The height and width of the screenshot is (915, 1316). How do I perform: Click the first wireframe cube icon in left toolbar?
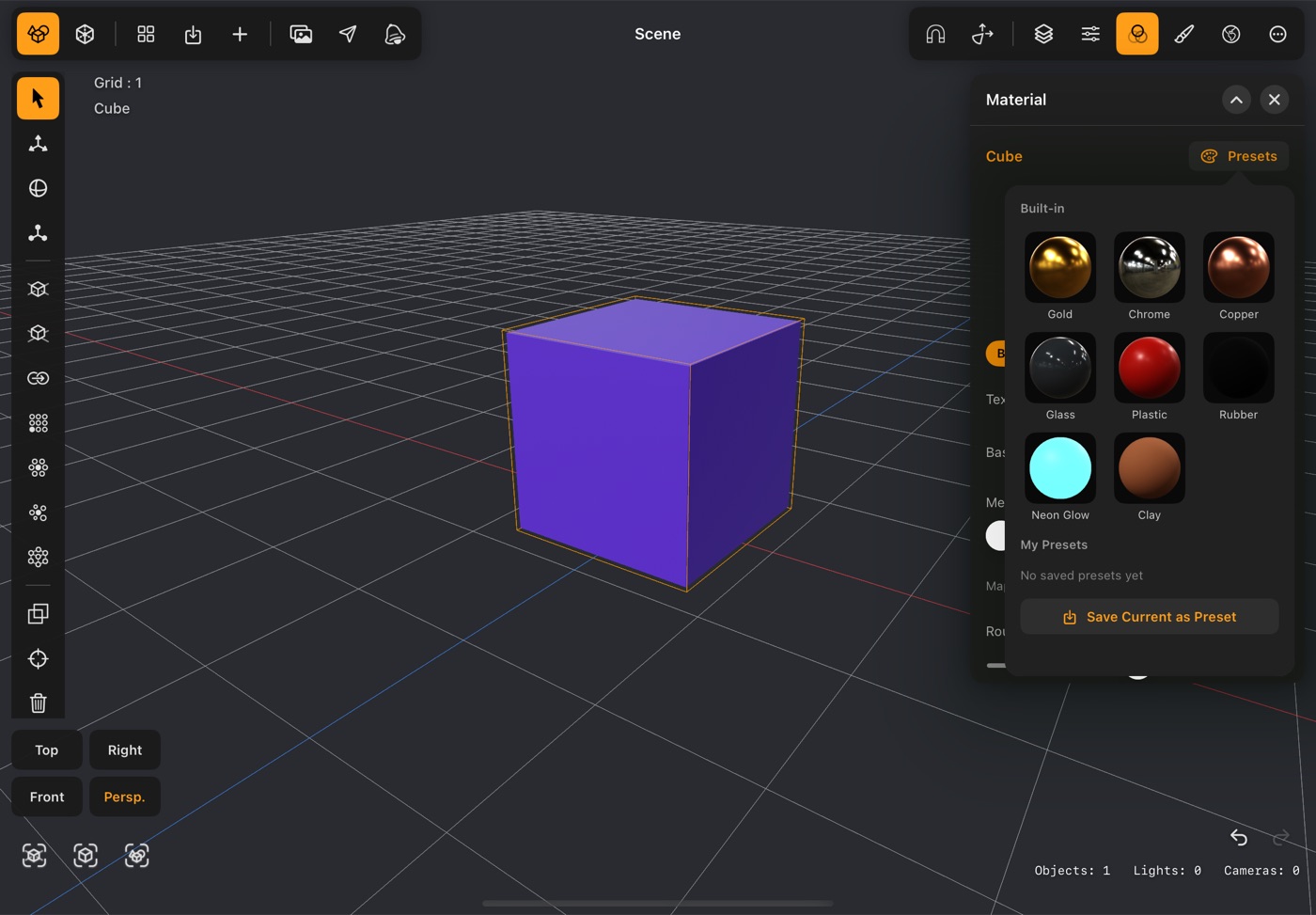[38, 289]
